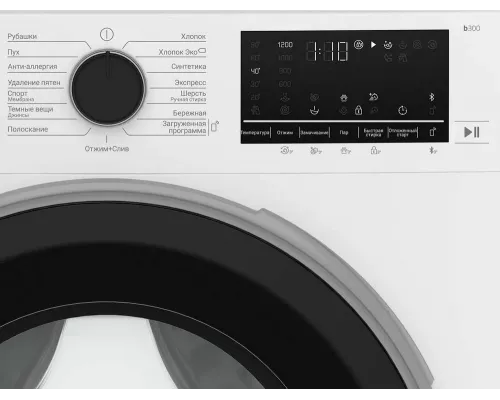
Task: Select the lit 40° temperature indicator
Action: click(255, 71)
